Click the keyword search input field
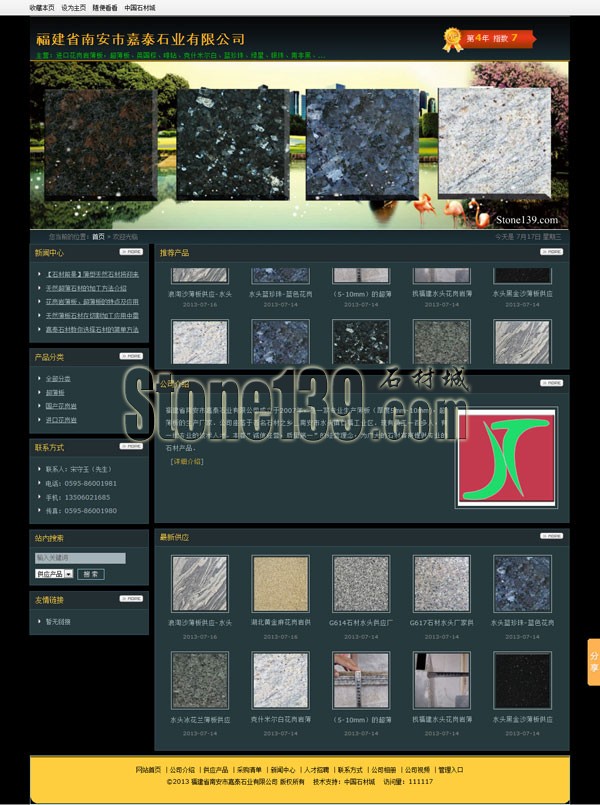 coord(80,558)
